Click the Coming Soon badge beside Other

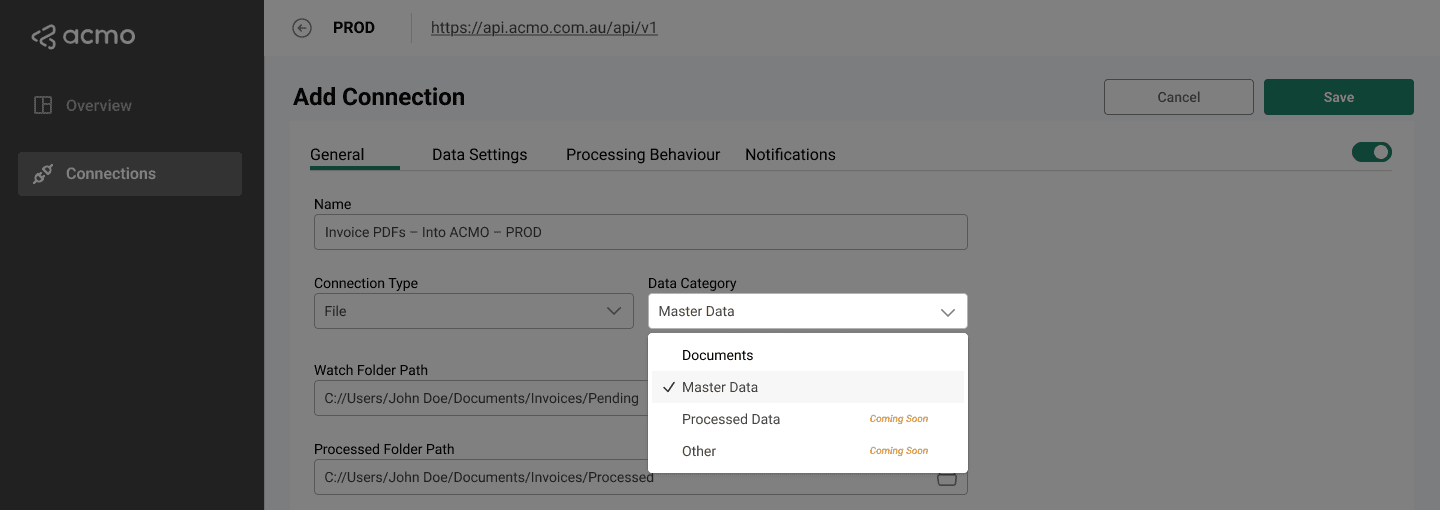click(x=899, y=451)
